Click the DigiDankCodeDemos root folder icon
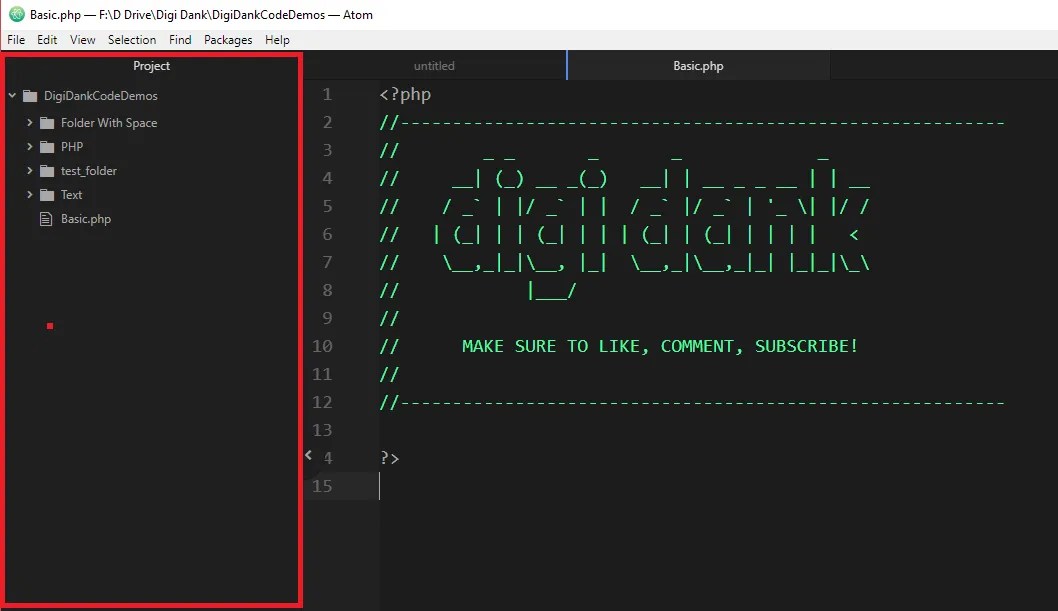Image resolution: width=1058 pixels, height=611 pixels. point(29,96)
